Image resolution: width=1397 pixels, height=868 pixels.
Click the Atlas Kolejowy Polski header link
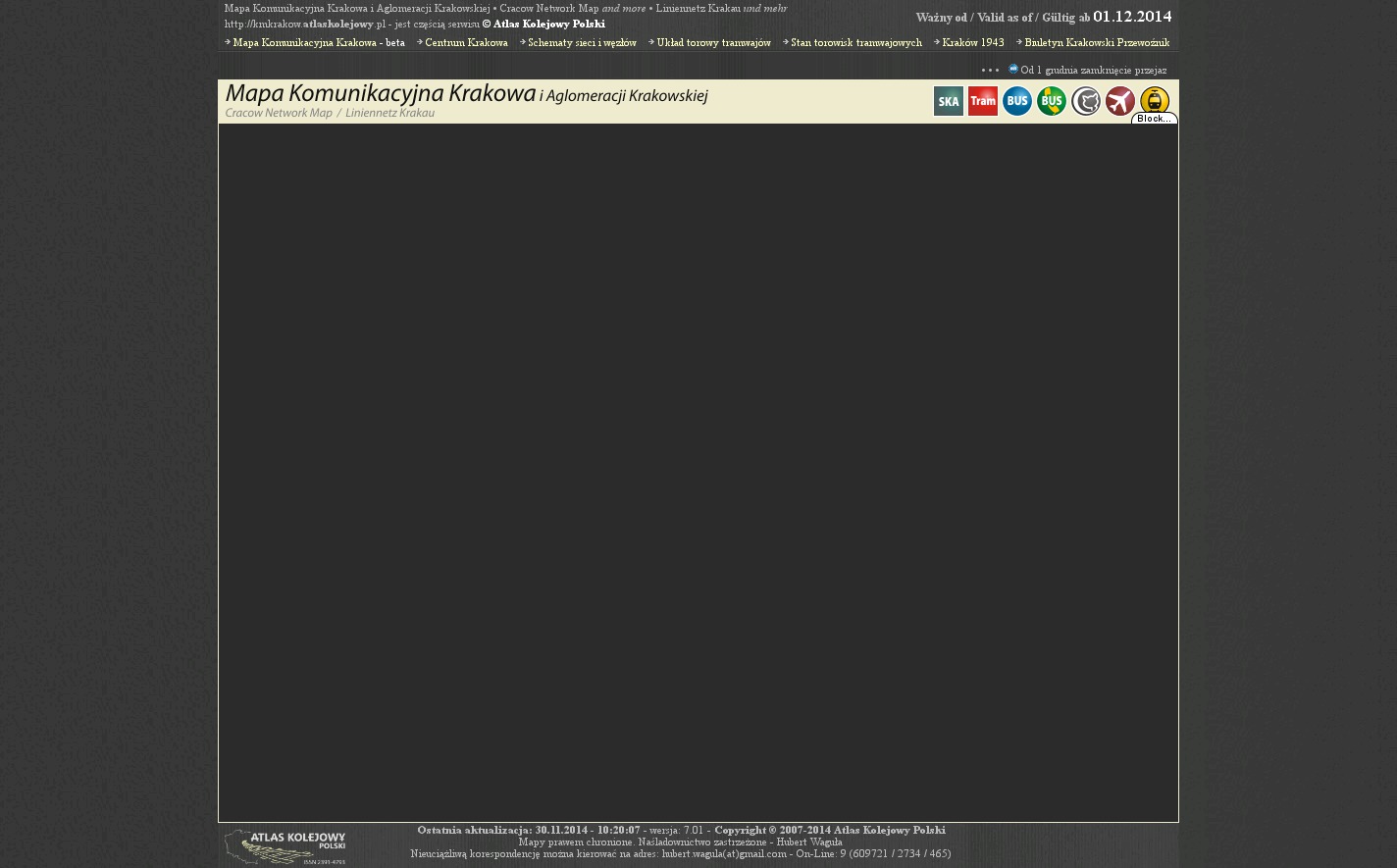548,25
